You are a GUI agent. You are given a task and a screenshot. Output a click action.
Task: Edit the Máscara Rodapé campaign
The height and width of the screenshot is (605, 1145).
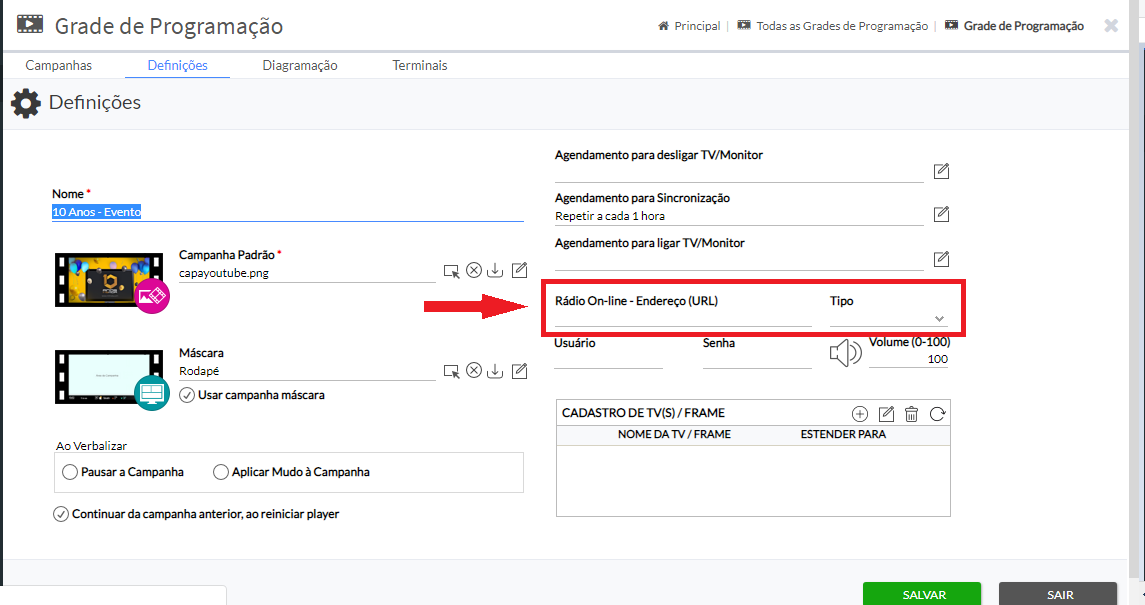519,372
